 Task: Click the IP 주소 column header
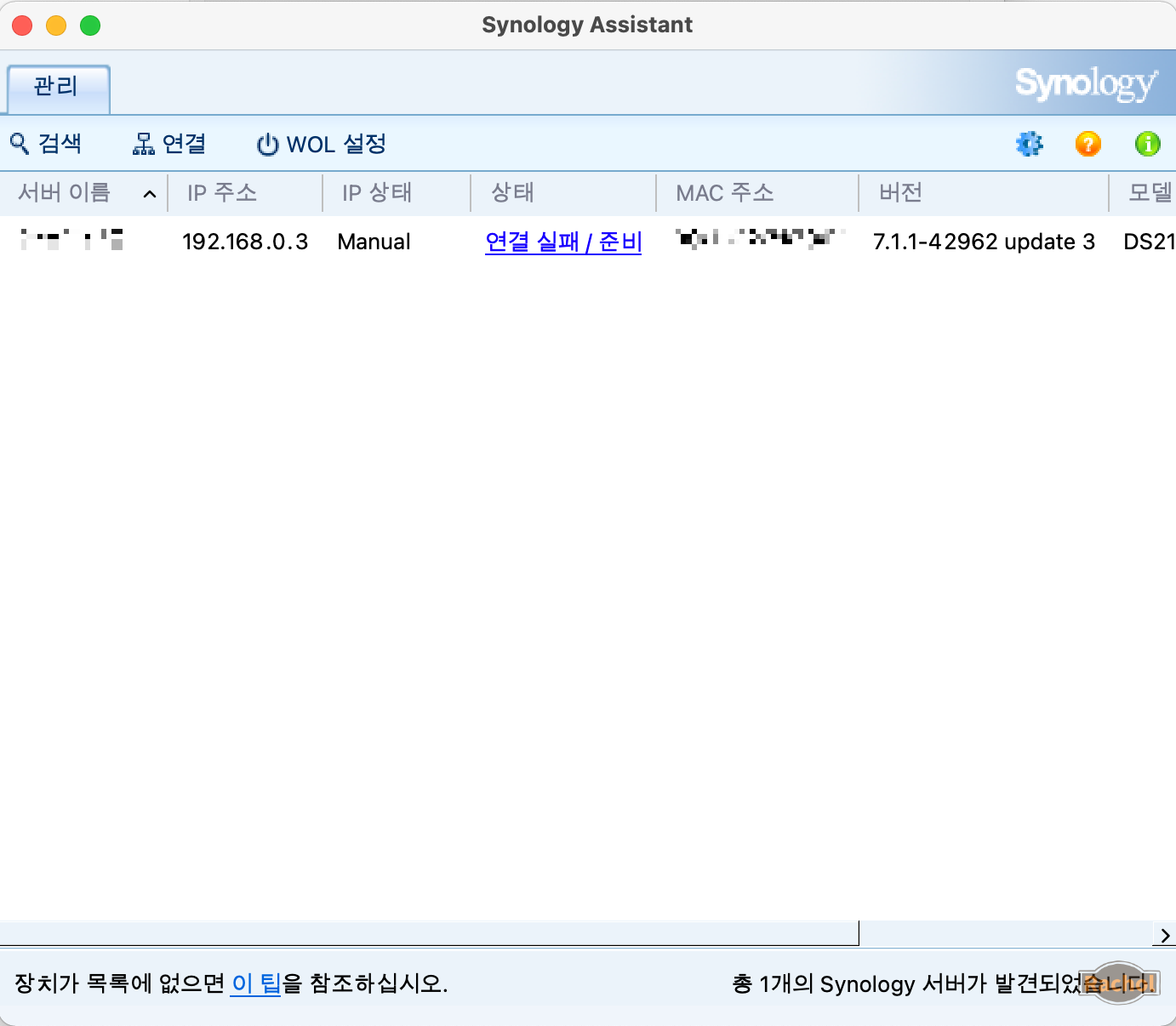[245, 193]
